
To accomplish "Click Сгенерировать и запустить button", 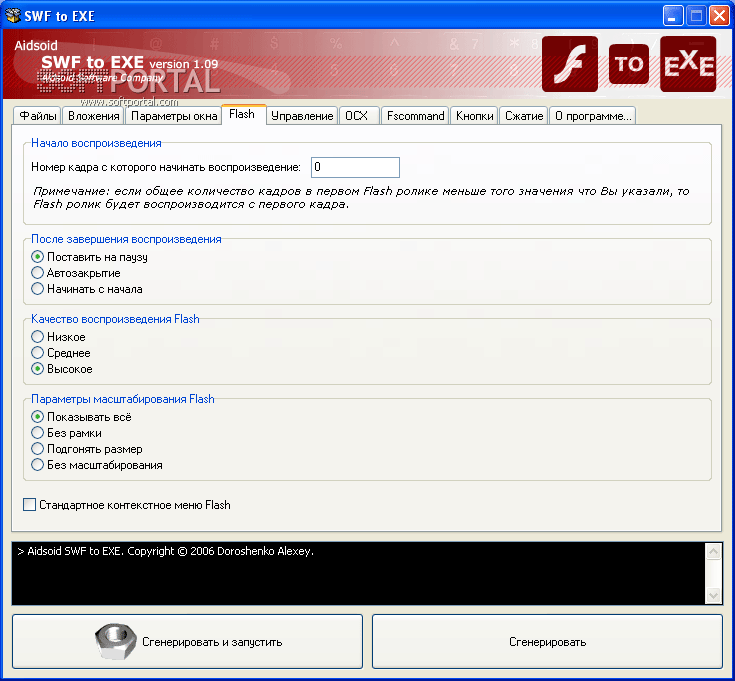I will (188, 641).
